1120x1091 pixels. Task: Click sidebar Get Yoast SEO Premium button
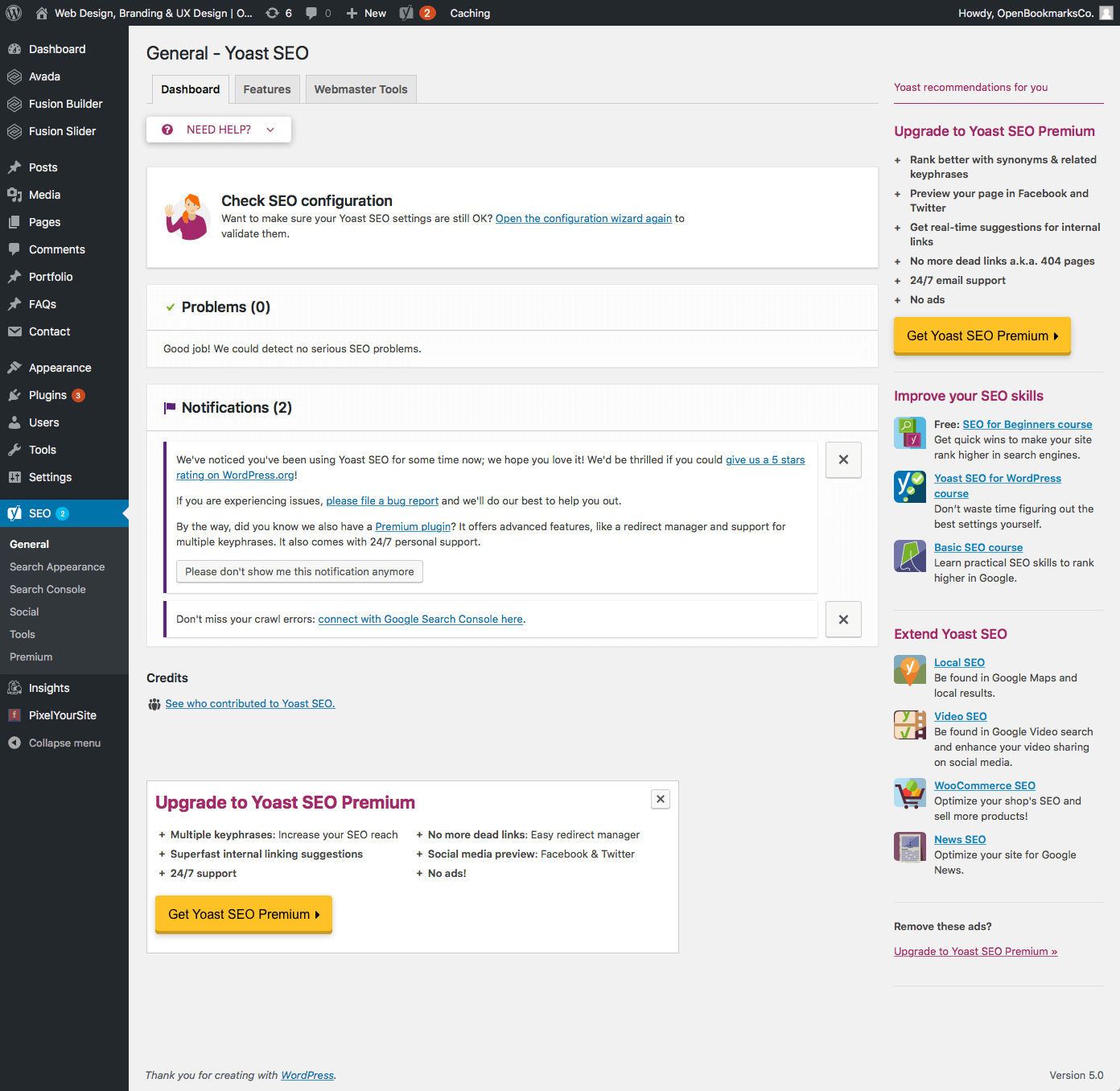pos(982,336)
